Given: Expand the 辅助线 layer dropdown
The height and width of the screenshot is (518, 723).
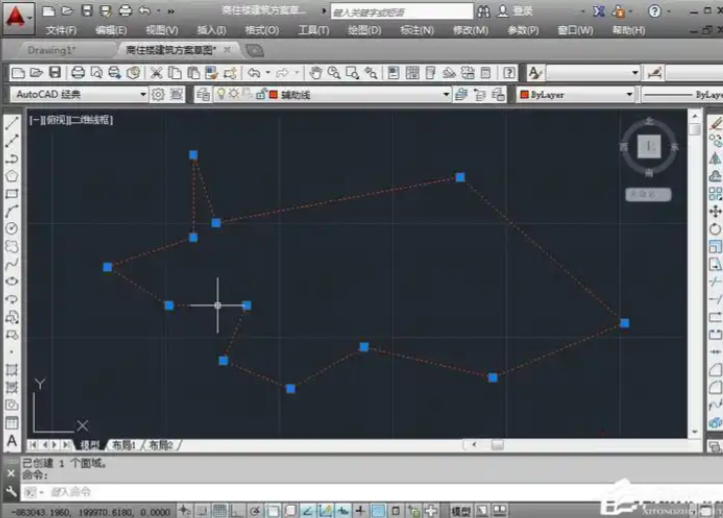Looking at the screenshot, I should 446,94.
